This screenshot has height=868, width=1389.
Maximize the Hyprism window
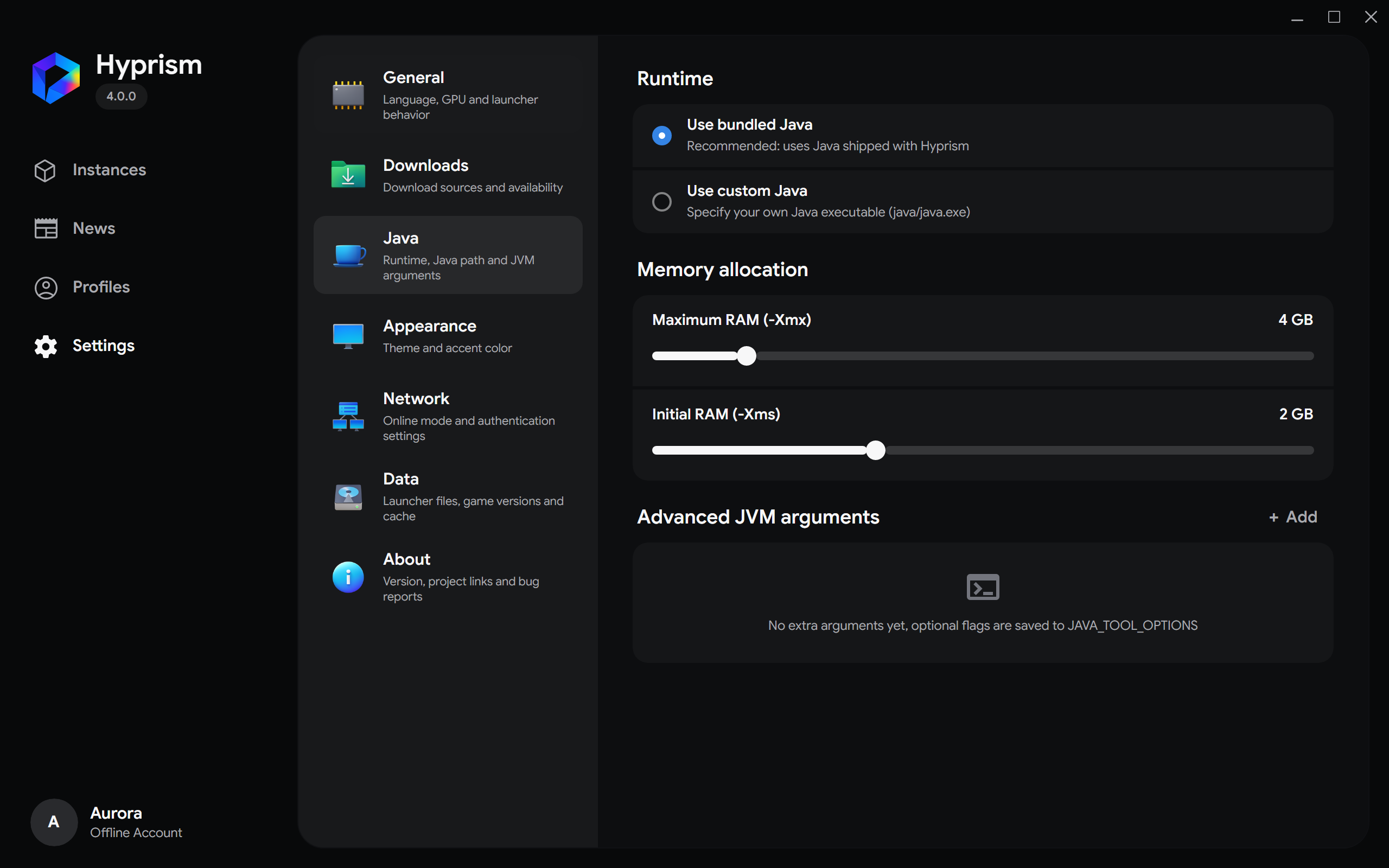point(1334,17)
